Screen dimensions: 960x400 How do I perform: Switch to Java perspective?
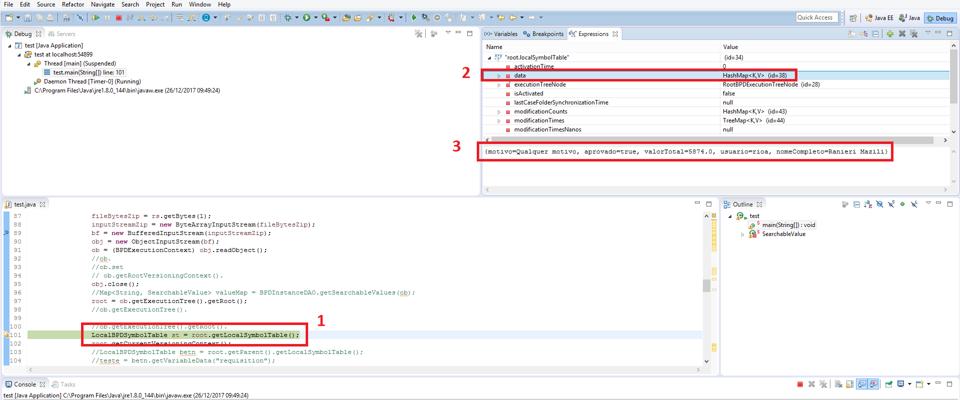pos(909,18)
